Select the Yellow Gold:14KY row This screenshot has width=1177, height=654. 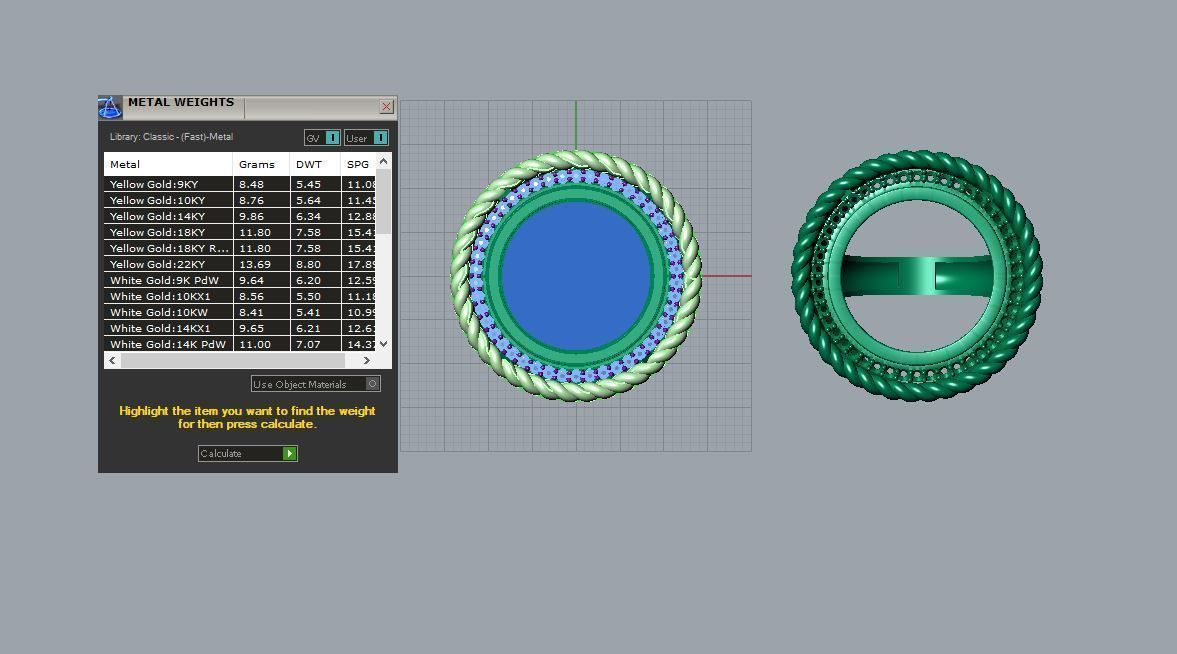[240, 216]
